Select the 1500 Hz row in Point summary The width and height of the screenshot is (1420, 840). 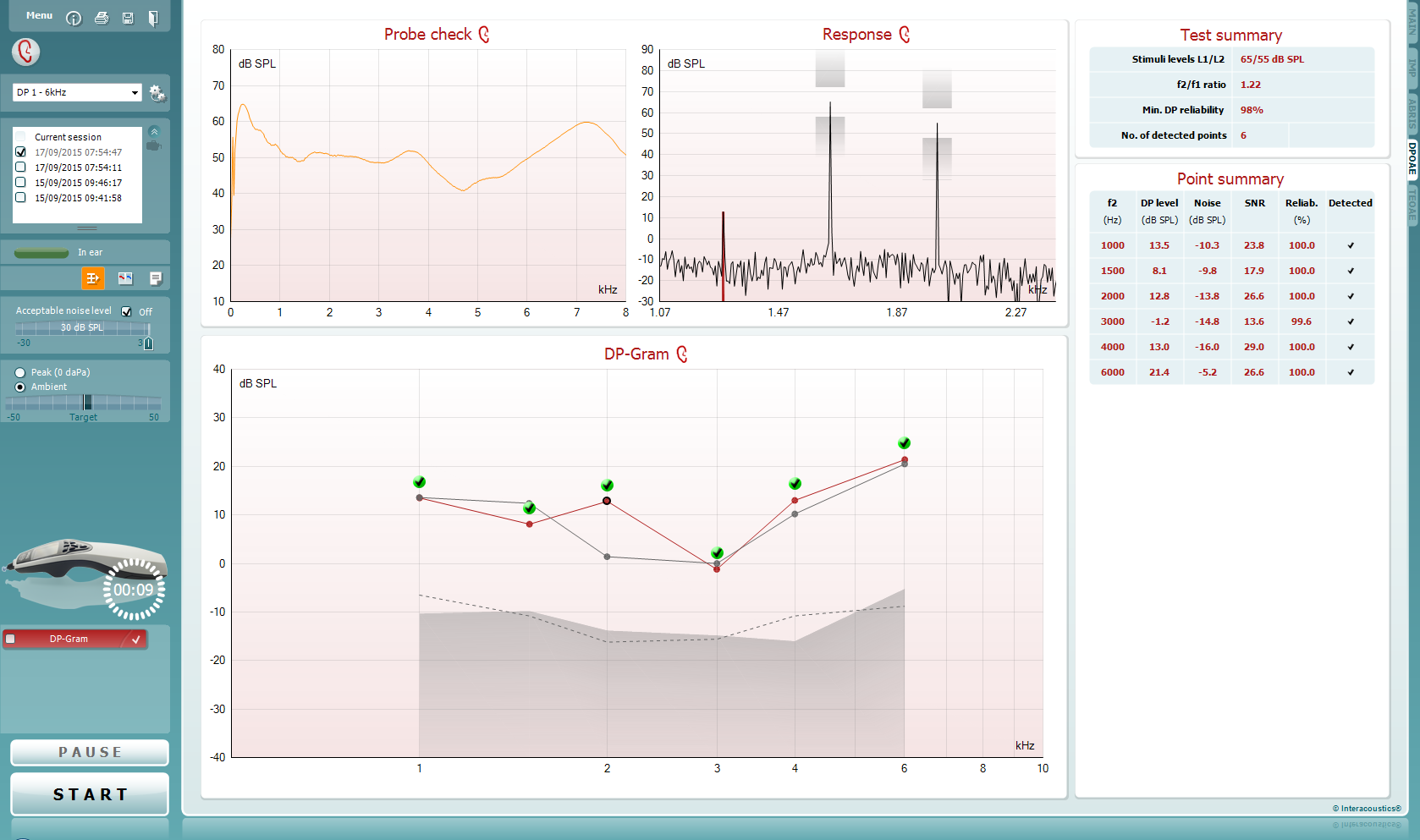point(1231,271)
